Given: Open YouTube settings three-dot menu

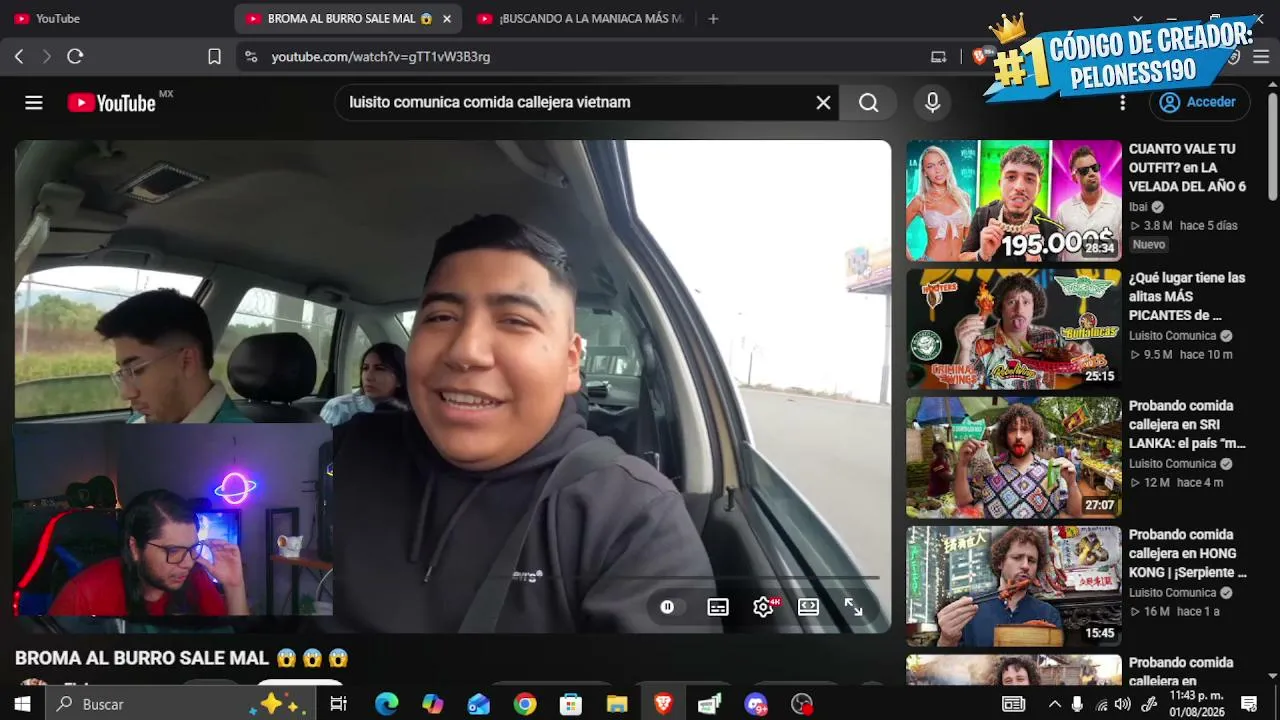Looking at the screenshot, I should click(1122, 102).
